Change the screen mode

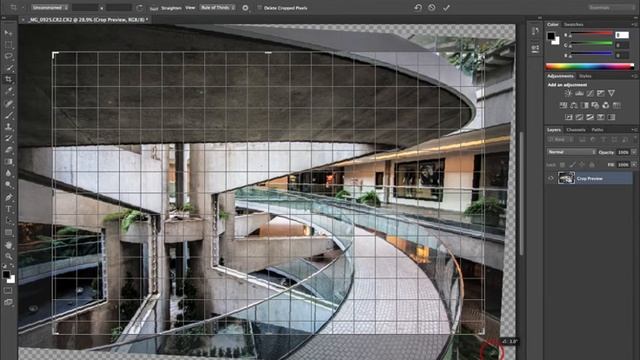[8, 302]
